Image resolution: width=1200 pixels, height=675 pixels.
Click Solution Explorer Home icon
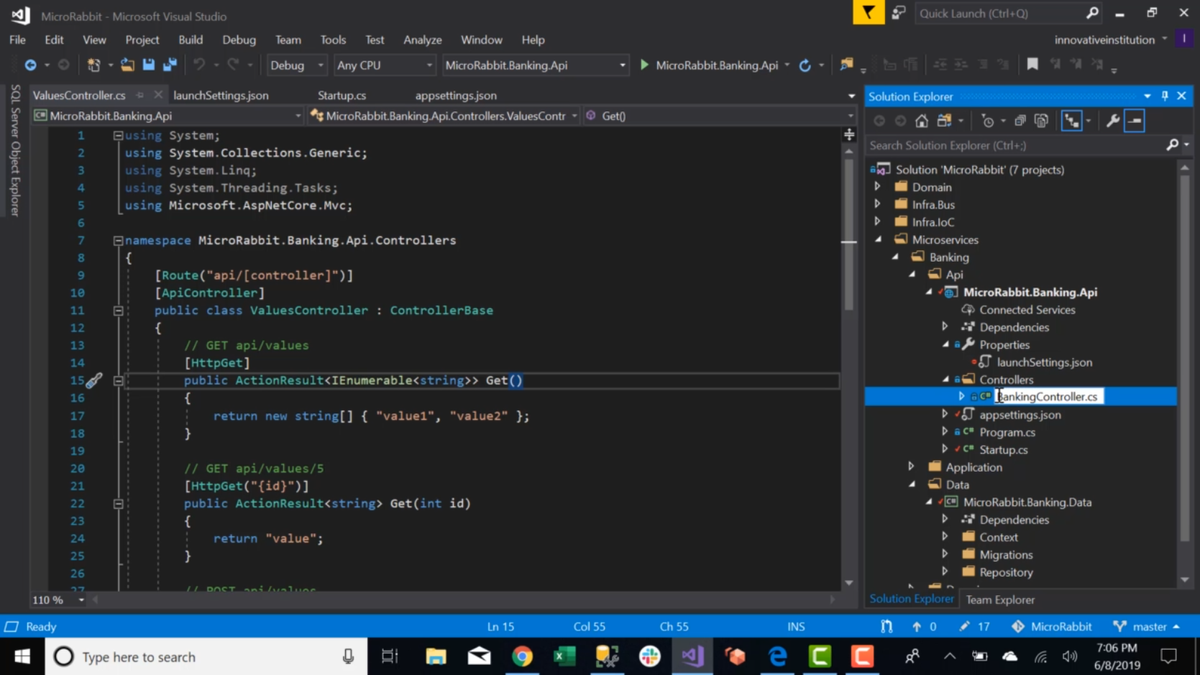pyautogui.click(x=921, y=121)
